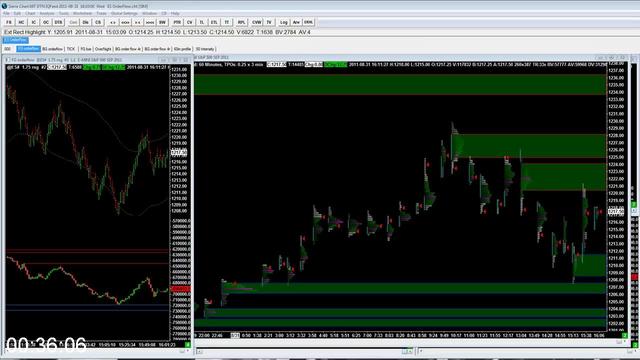
Task: Click the 'O:1214.25' open value
Action: coord(141,32)
